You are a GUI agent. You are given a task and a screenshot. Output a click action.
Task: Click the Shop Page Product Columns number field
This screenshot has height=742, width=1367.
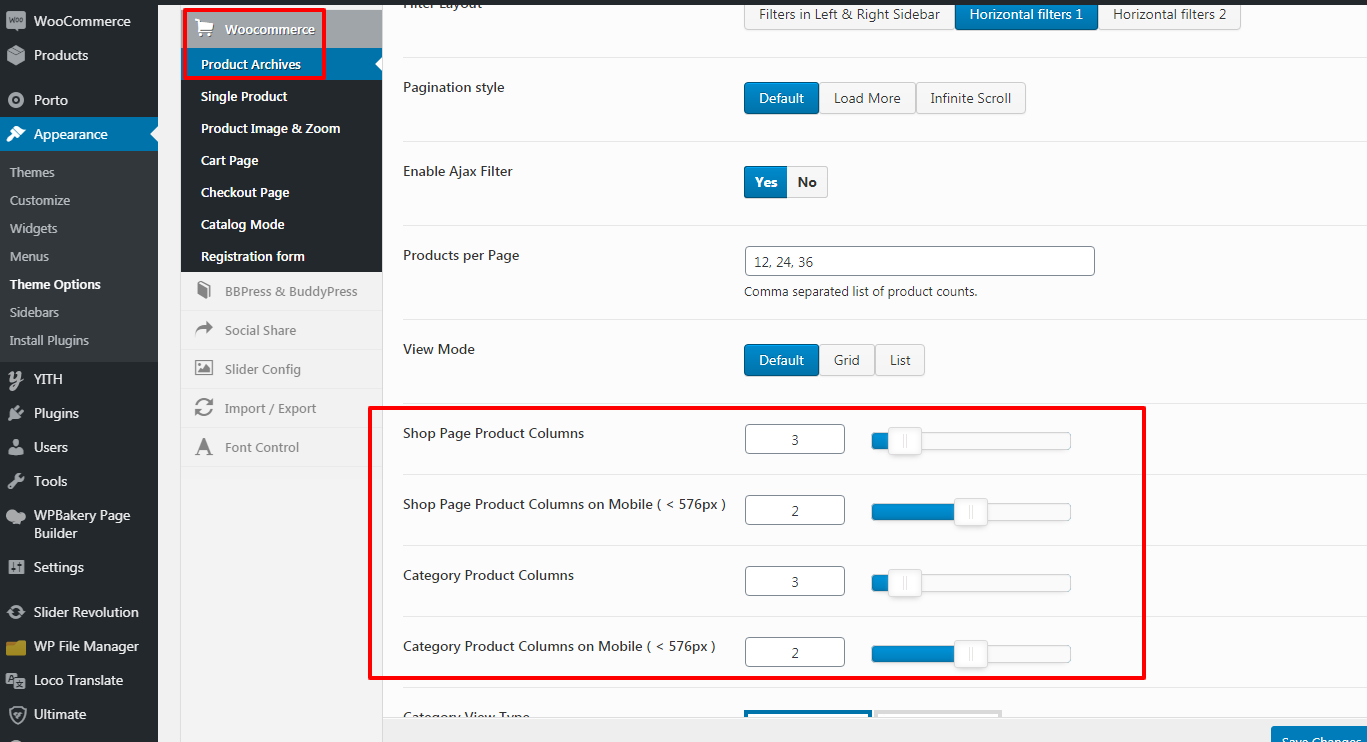click(x=795, y=439)
